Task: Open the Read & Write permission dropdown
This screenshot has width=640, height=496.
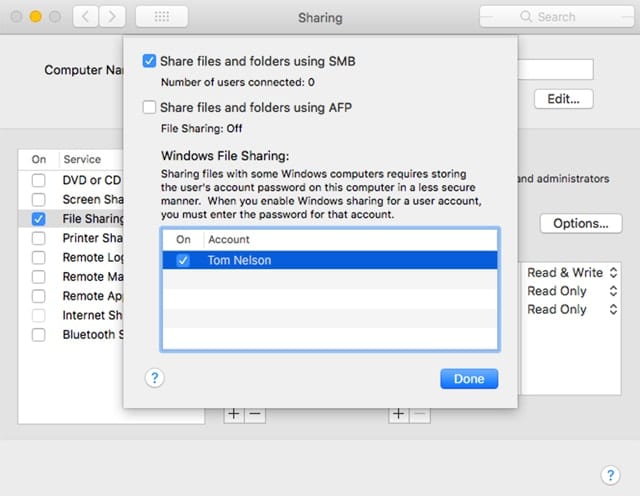Action: pos(572,272)
